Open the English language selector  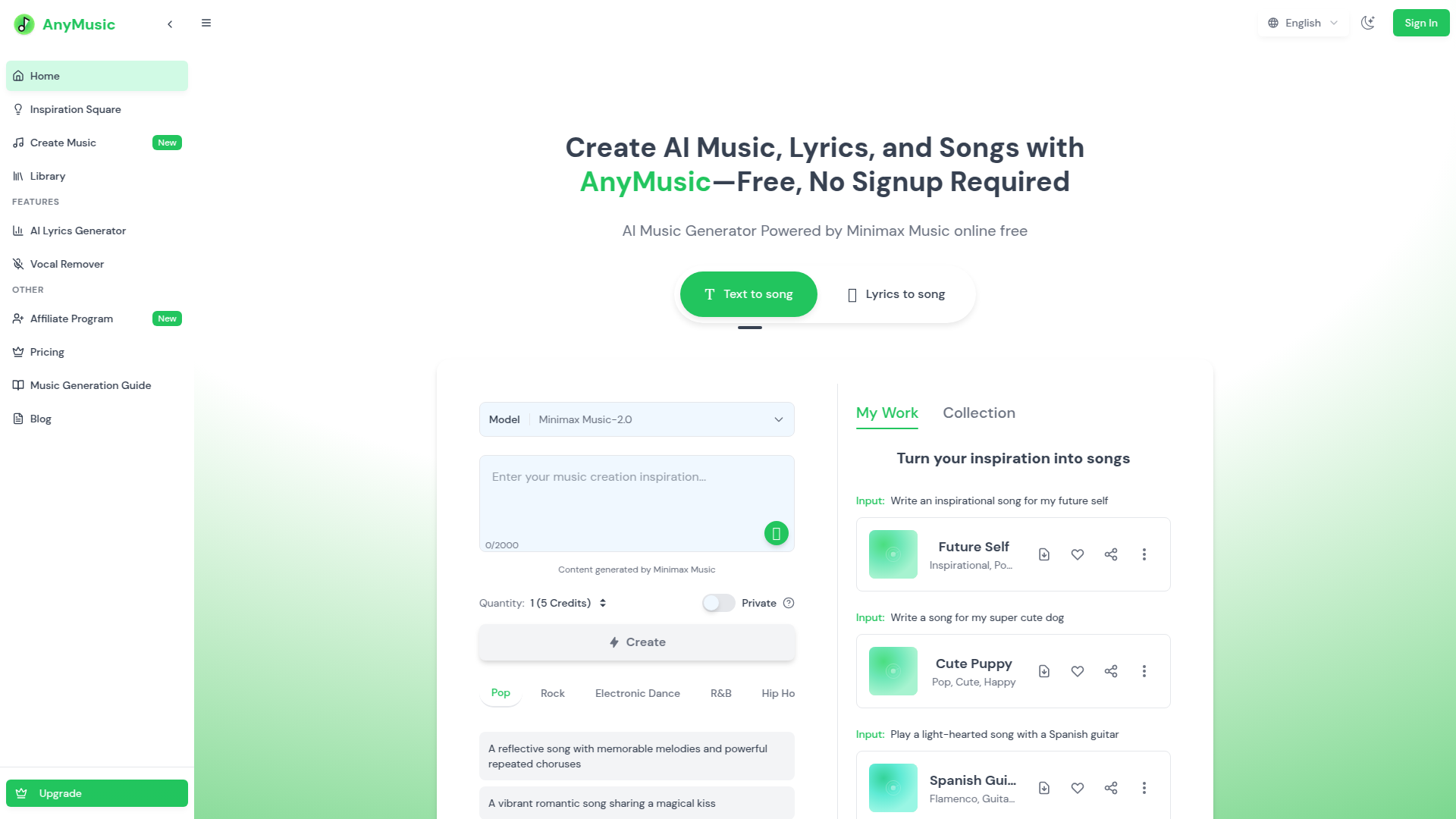(1303, 23)
